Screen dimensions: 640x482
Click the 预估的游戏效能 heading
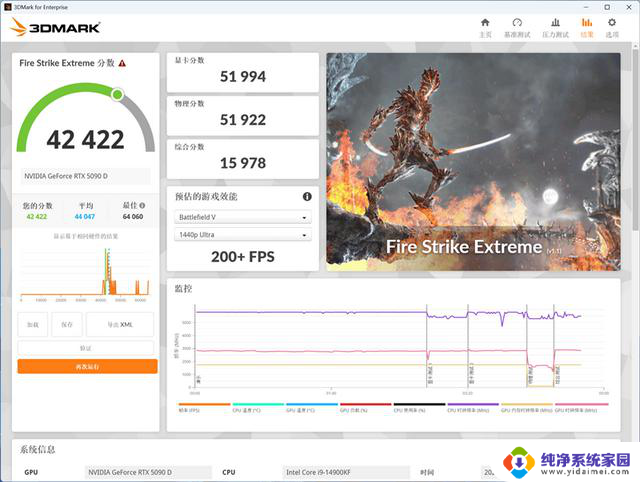[x=206, y=197]
